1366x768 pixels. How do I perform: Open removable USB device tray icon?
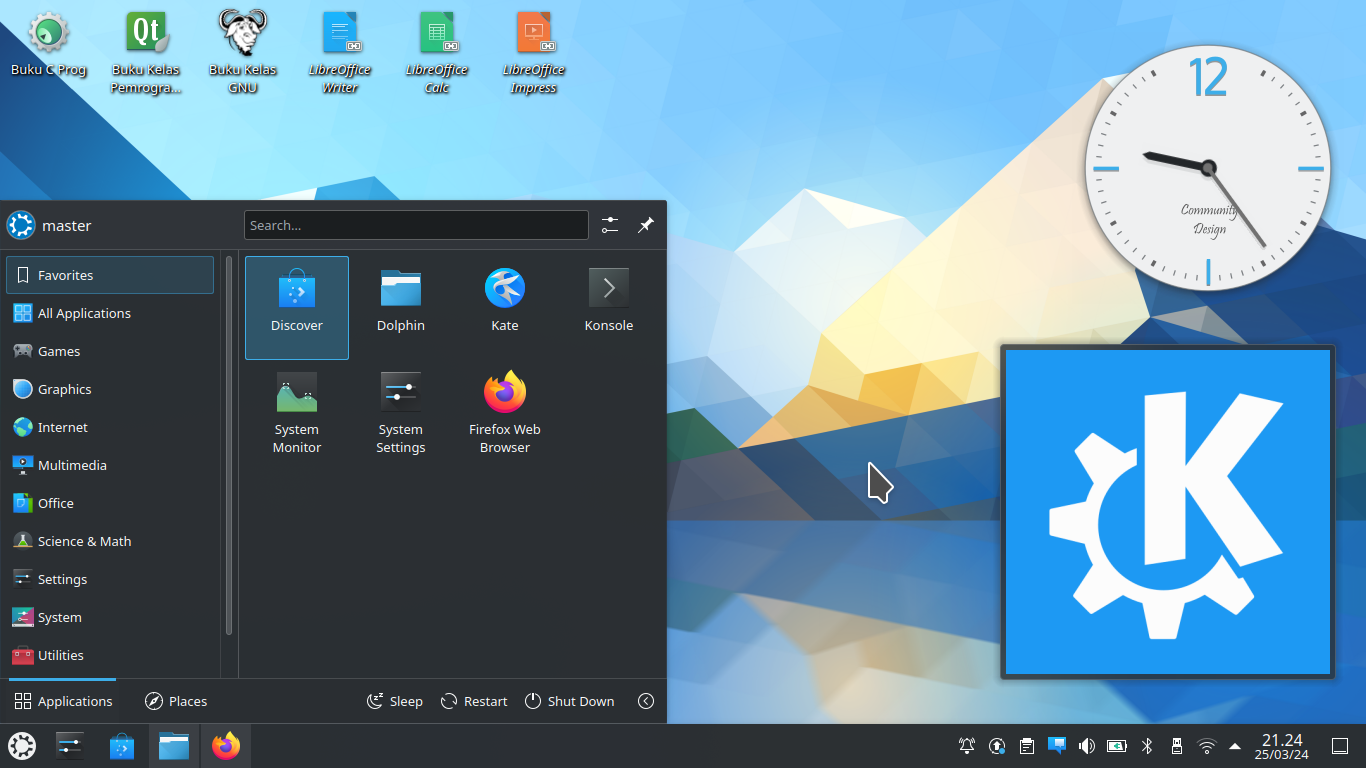1177,746
